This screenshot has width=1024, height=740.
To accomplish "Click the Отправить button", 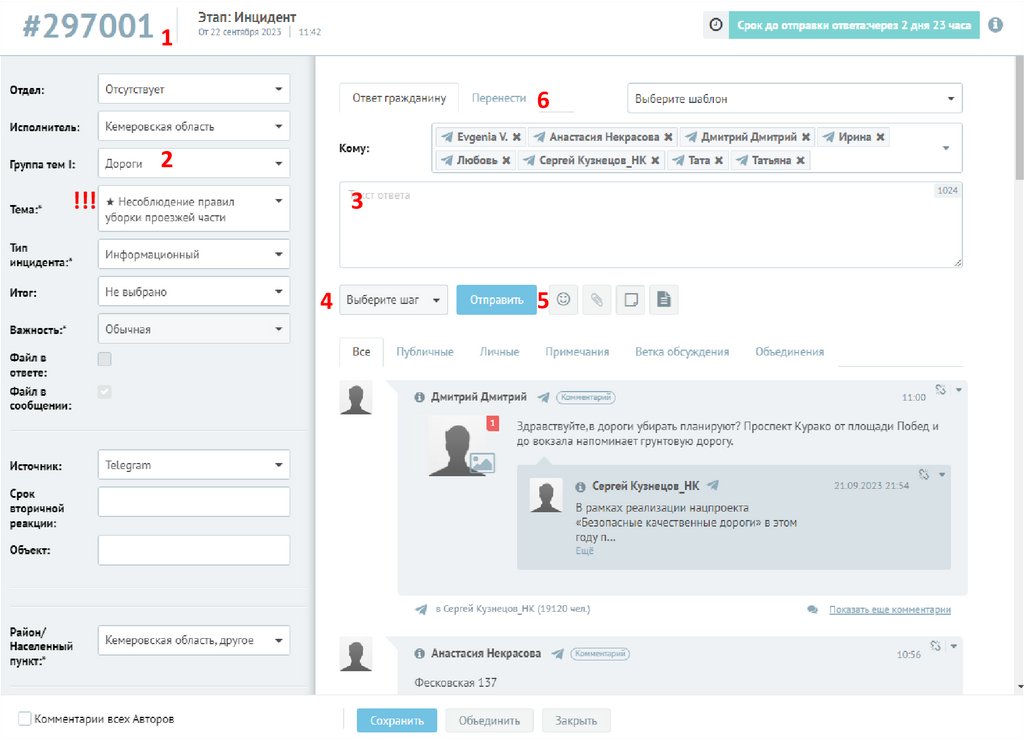I will 496,300.
